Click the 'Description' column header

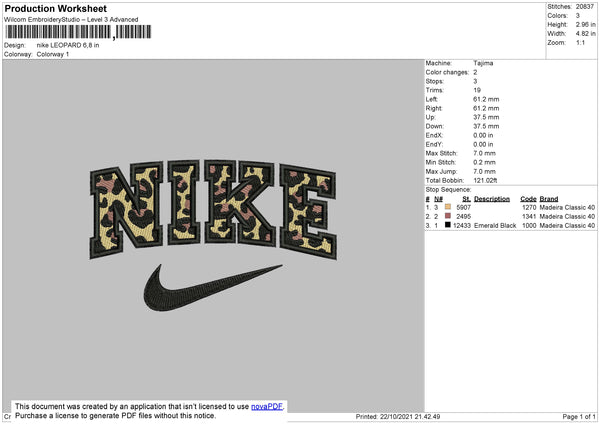coord(492,199)
